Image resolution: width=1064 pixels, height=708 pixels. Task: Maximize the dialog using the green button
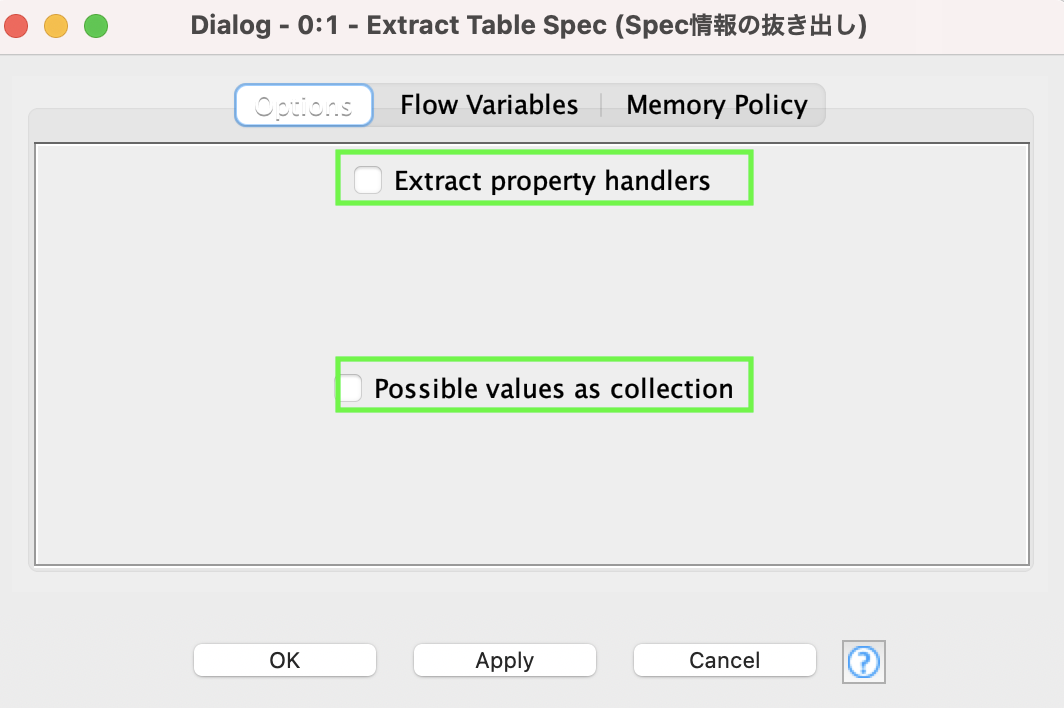(94, 24)
